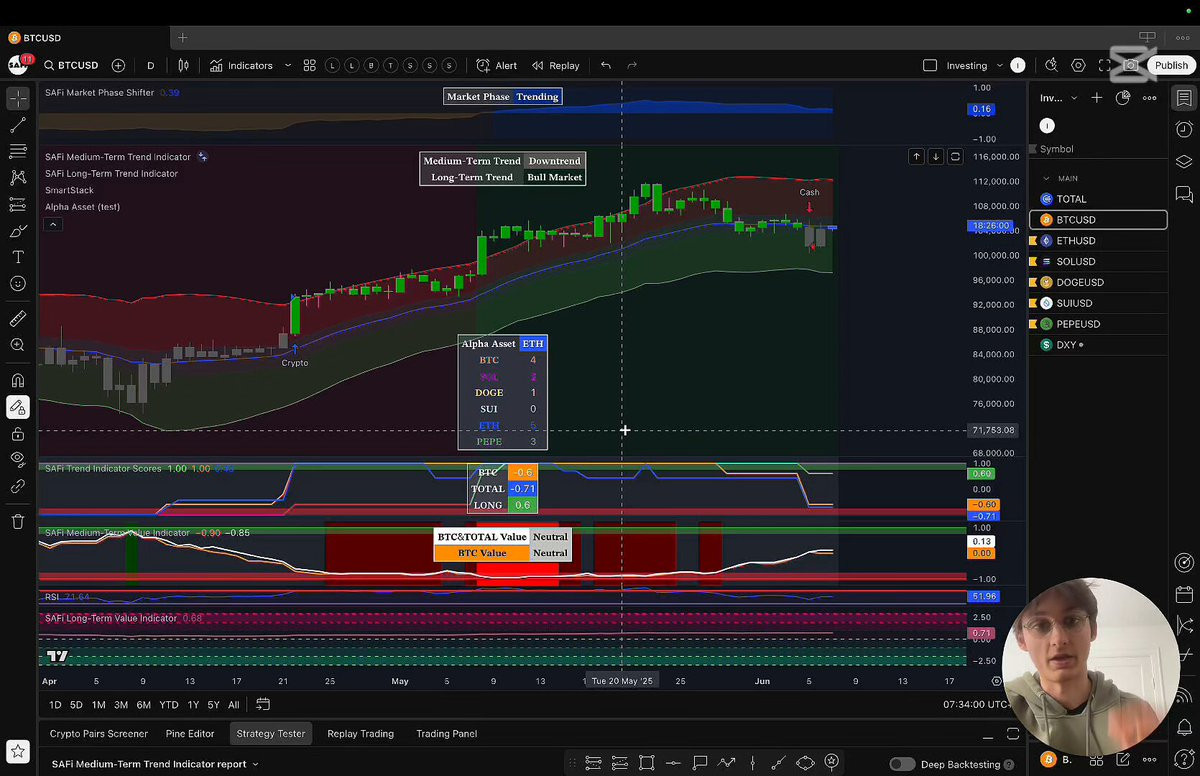
Task: Toggle hide all drawings eye icon
Action: 18,459
